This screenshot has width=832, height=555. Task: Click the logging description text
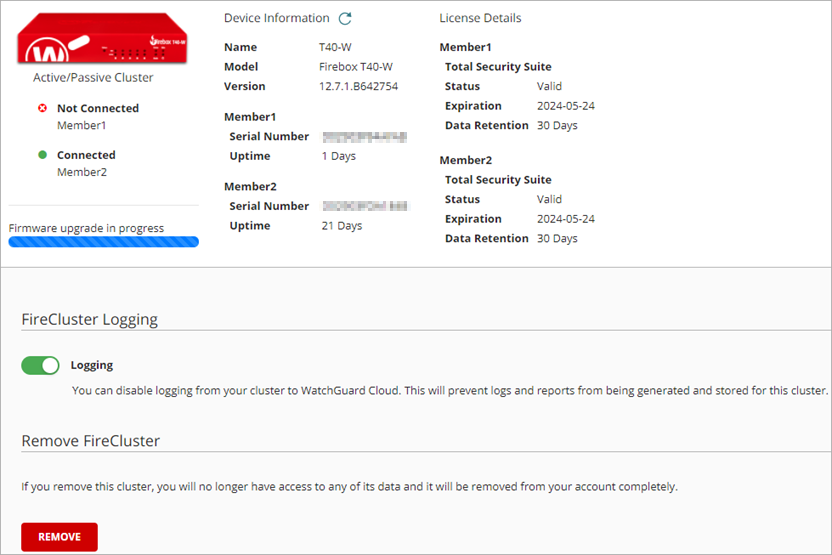click(x=450, y=391)
